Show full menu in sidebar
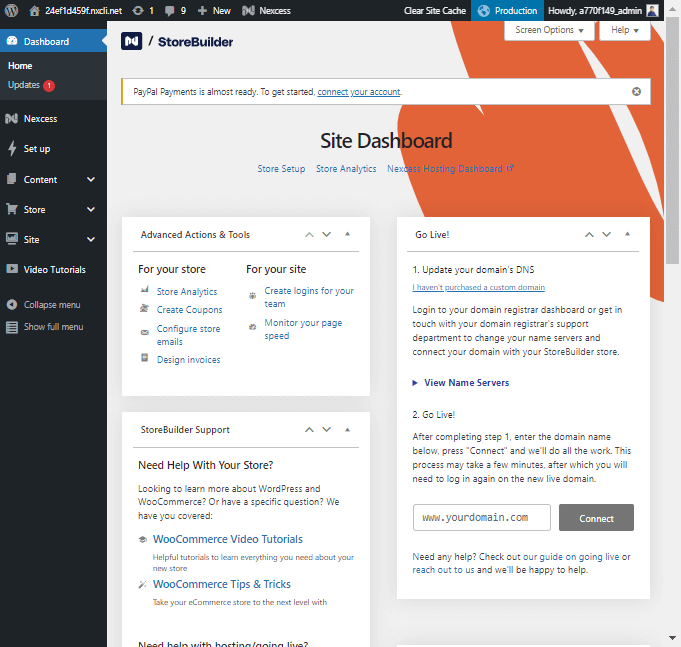Viewport: 681px width, 647px height. pos(45,327)
